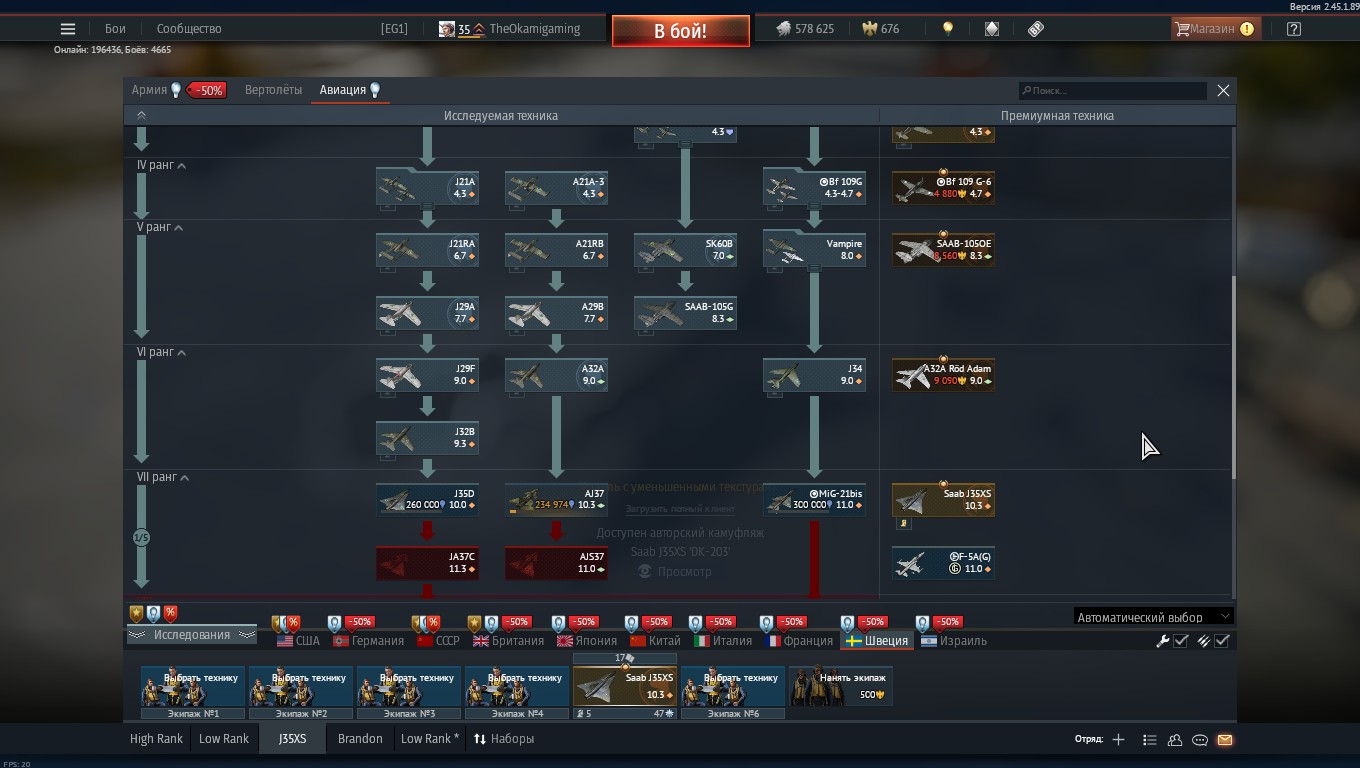Screen dimensions: 1360x768
Task: Select the SAAB-105G aircraft card
Action: [x=685, y=312]
